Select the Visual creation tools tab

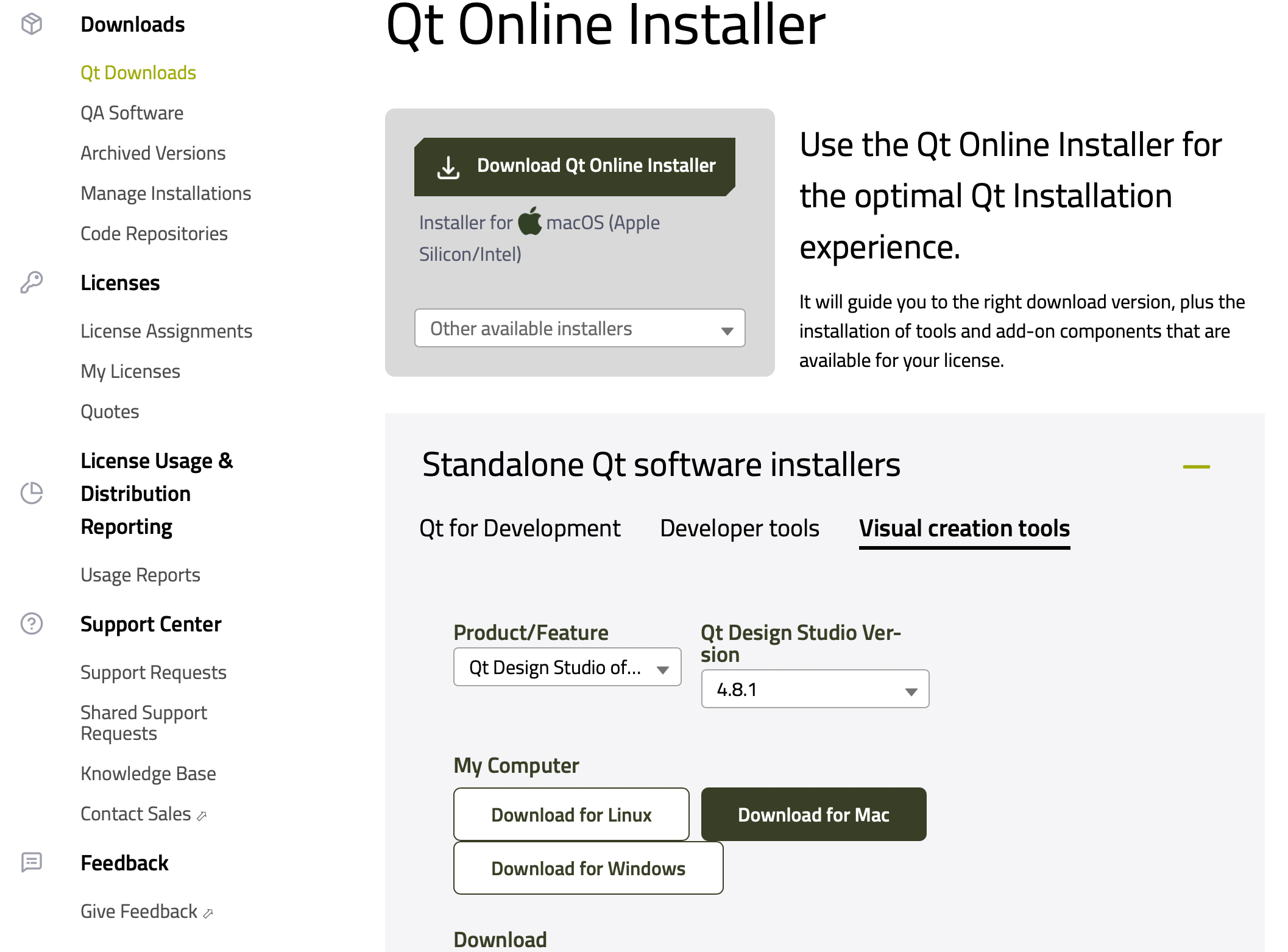click(964, 528)
